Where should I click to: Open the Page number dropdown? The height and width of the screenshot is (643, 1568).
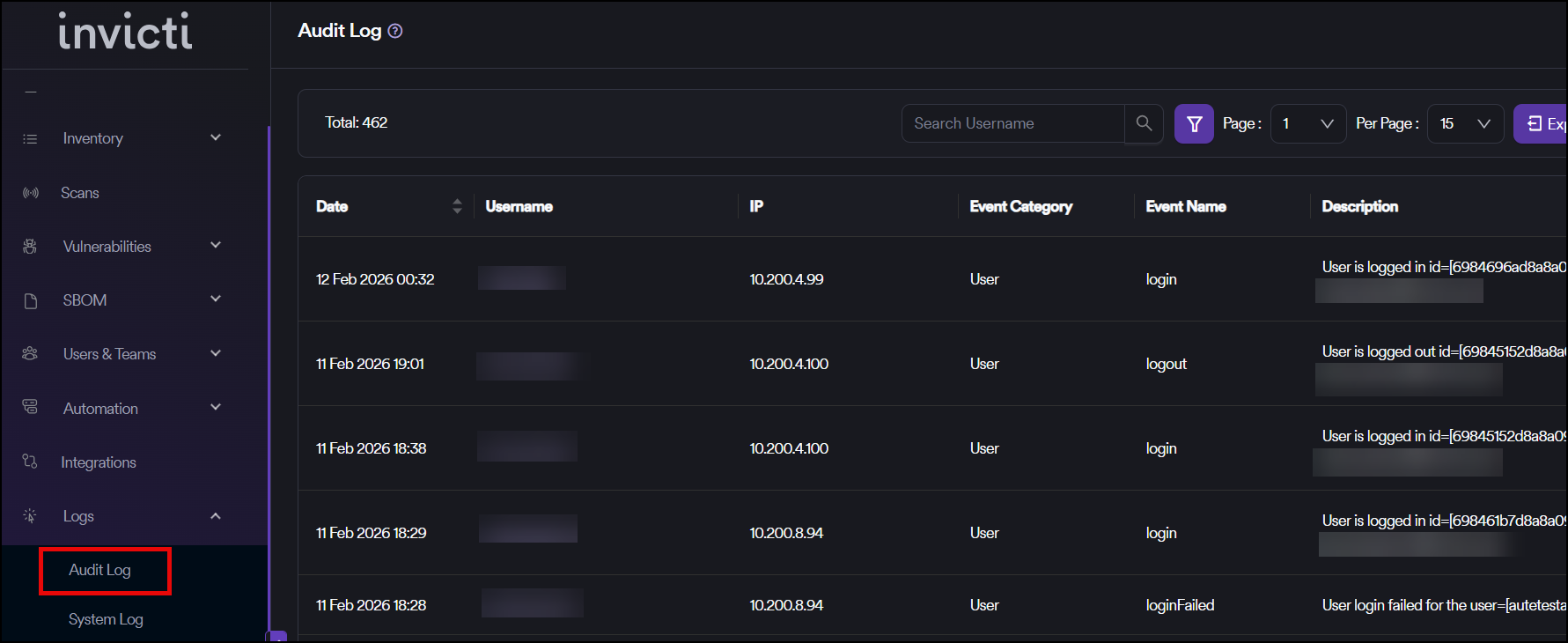[x=1307, y=123]
